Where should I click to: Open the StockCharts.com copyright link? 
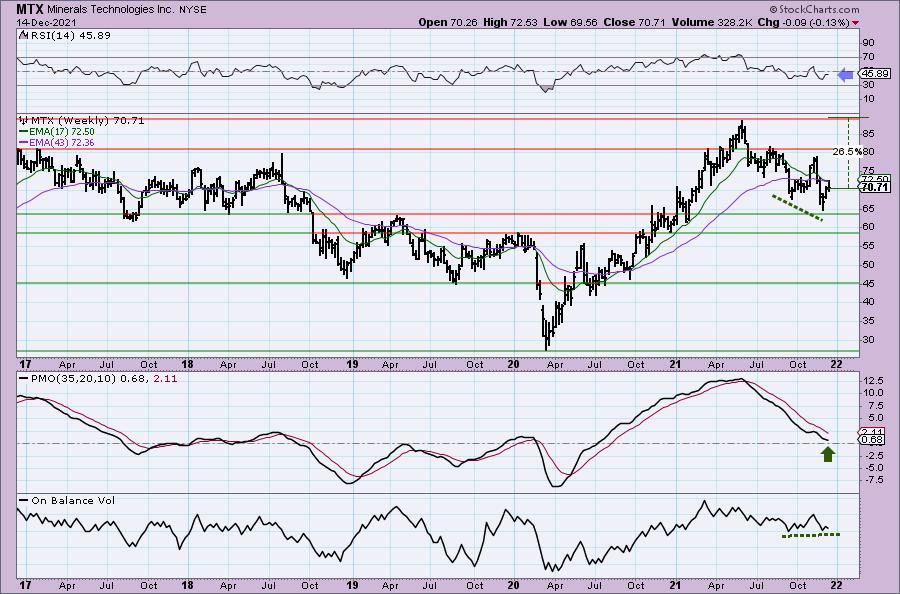[x=814, y=9]
